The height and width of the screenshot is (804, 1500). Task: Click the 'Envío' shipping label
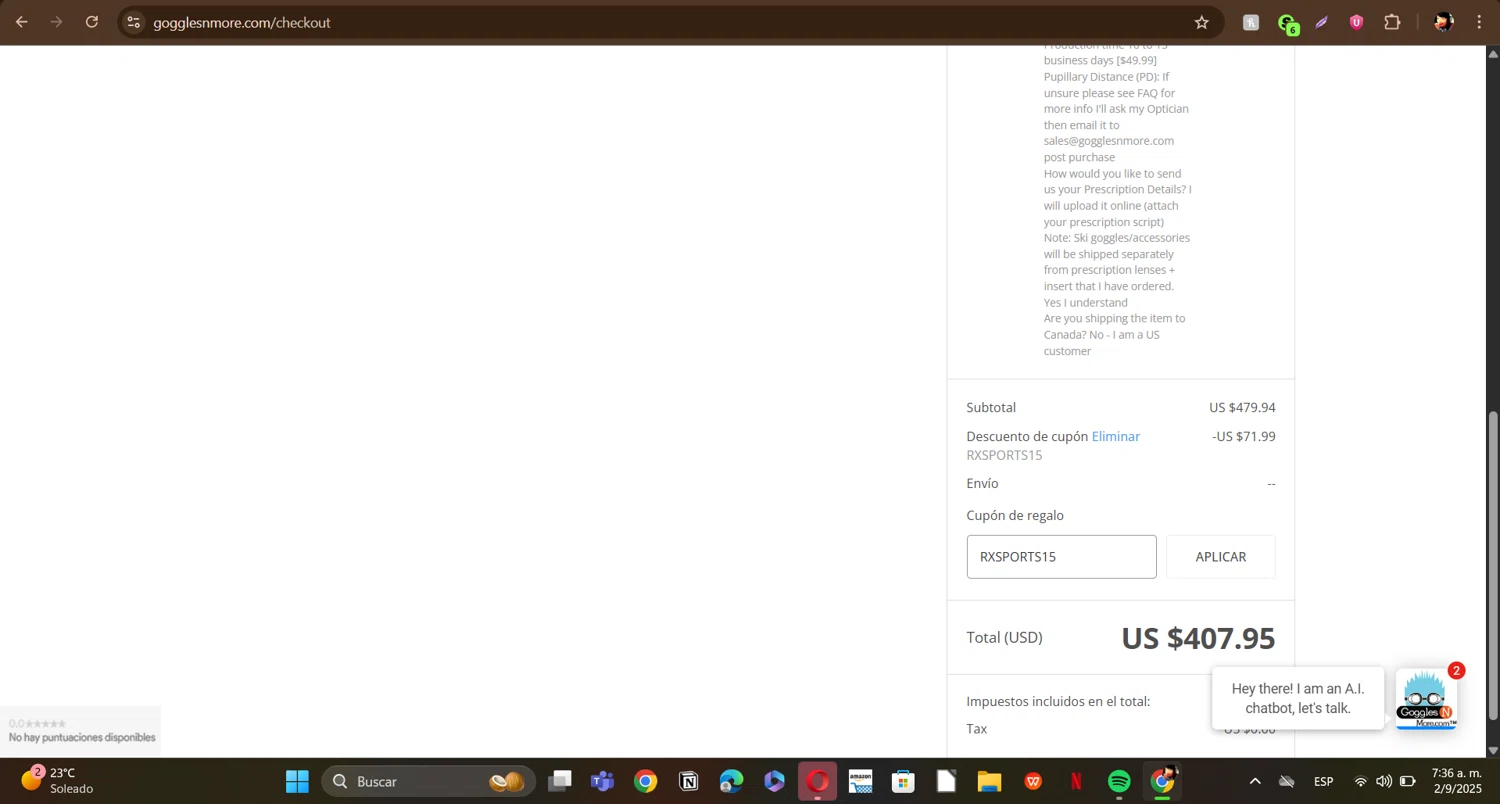click(x=982, y=484)
